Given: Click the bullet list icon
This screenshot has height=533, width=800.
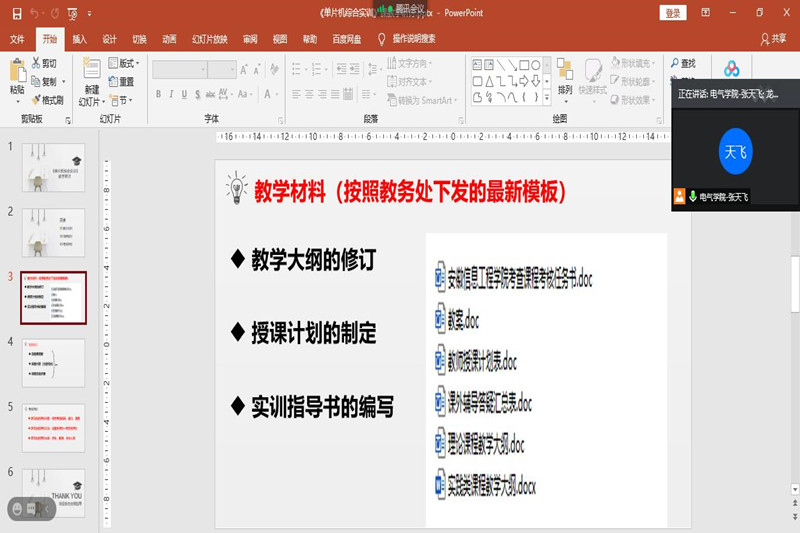Looking at the screenshot, I should coord(296,69).
